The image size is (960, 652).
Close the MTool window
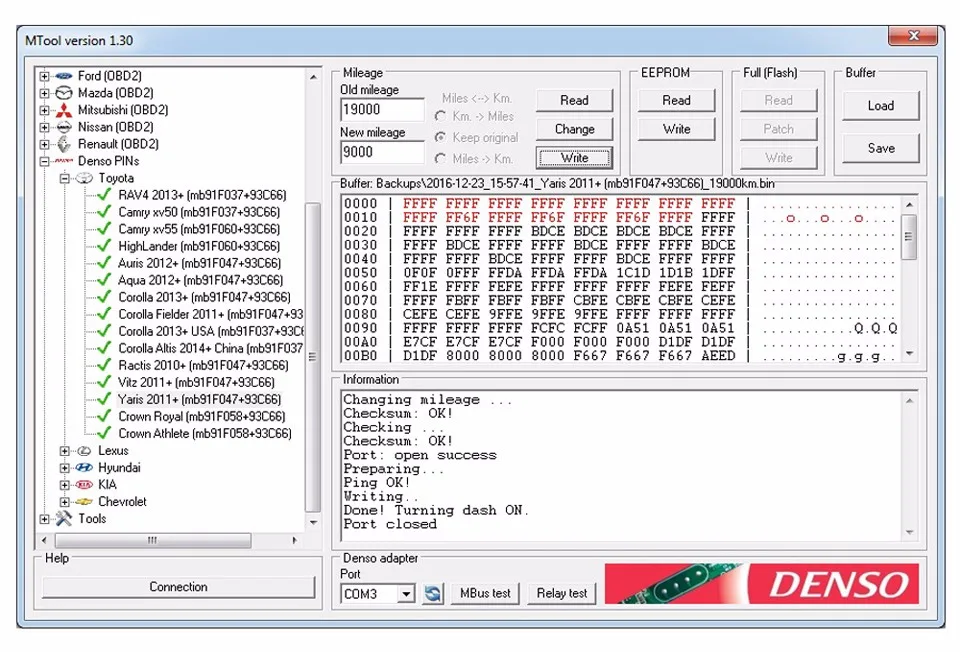(x=913, y=36)
